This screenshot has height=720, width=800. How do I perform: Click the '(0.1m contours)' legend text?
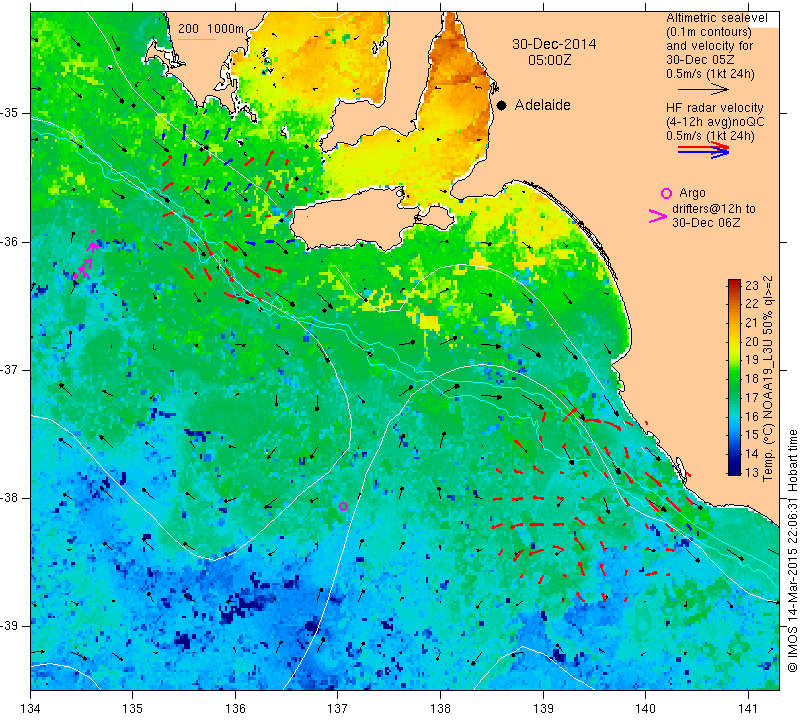709,32
